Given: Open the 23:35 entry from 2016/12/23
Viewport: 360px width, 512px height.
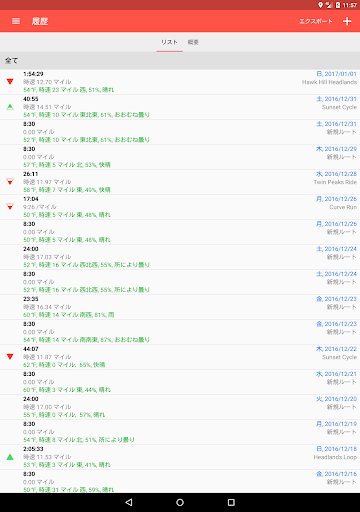Looking at the screenshot, I should point(180,307).
